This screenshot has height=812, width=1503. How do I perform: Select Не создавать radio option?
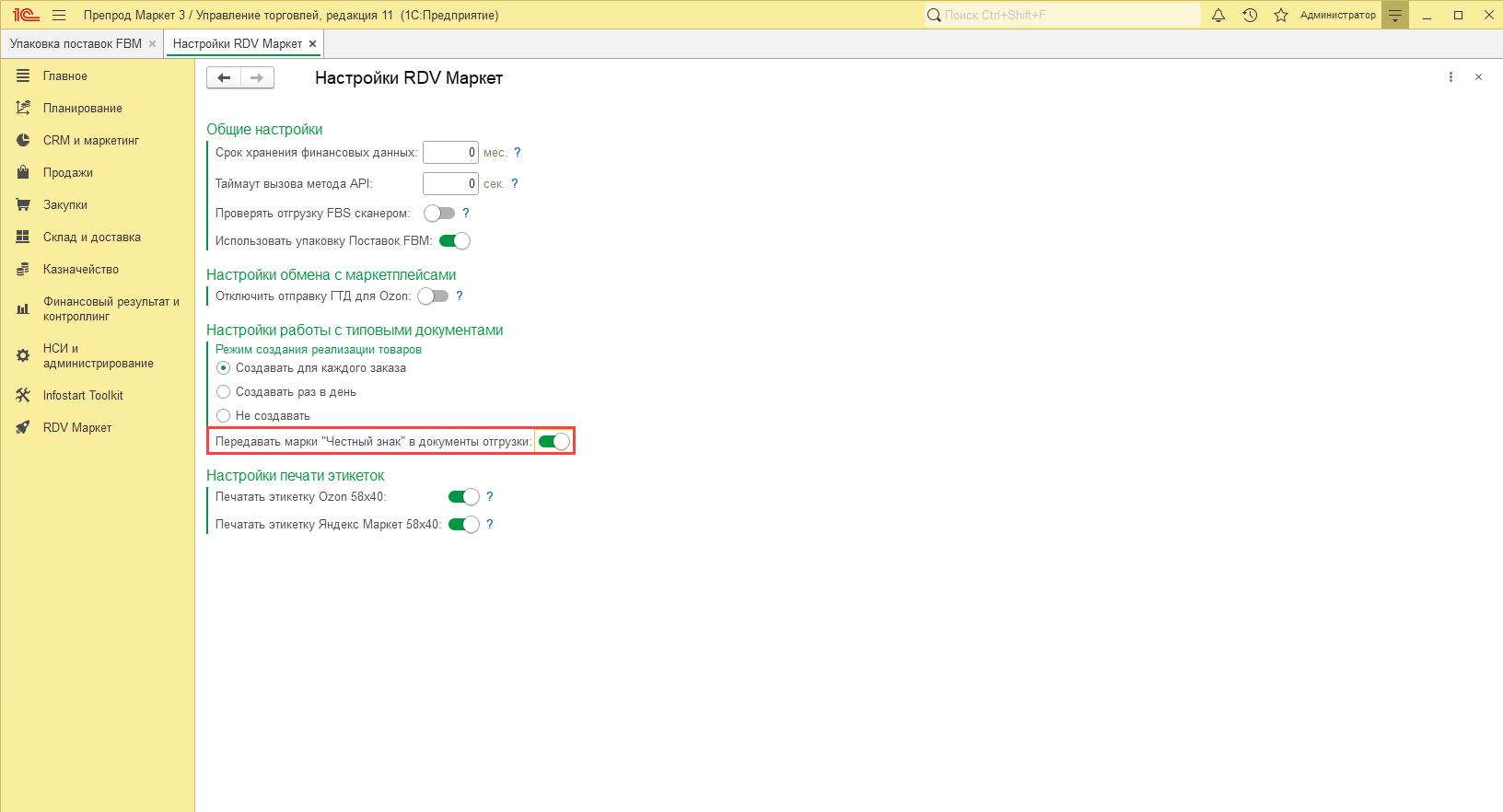click(223, 415)
